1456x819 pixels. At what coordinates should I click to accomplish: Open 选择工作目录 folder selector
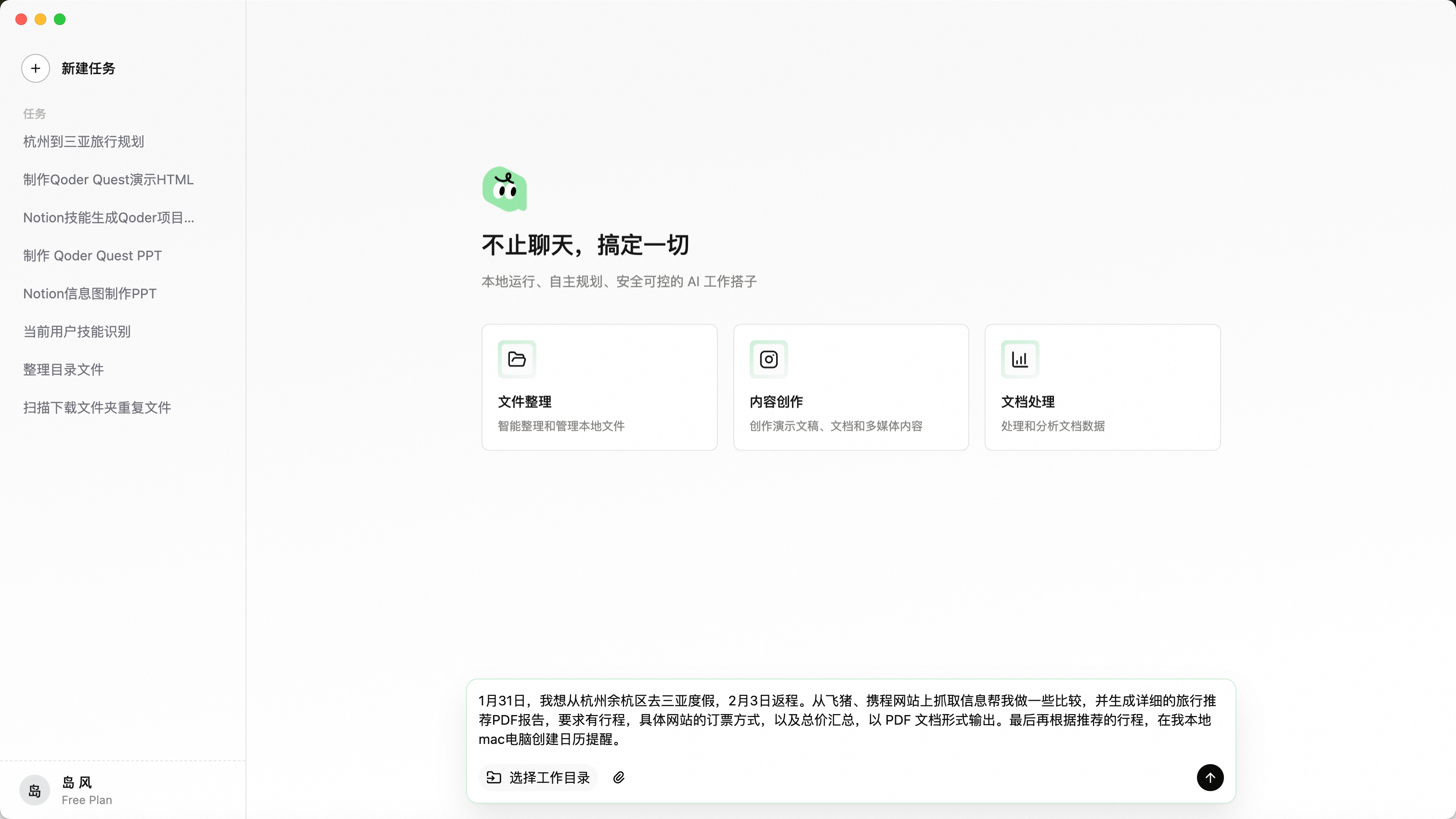[539, 778]
